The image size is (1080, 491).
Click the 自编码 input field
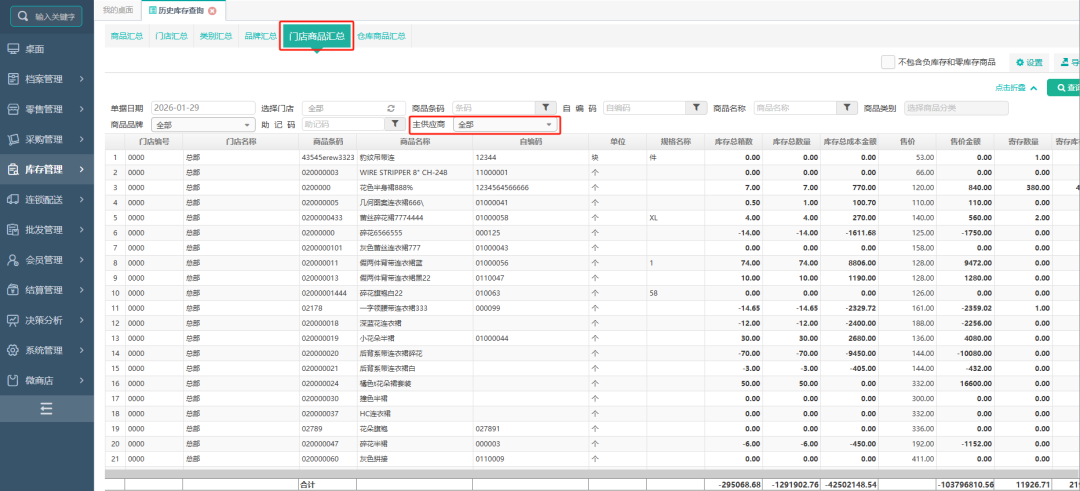tap(644, 108)
